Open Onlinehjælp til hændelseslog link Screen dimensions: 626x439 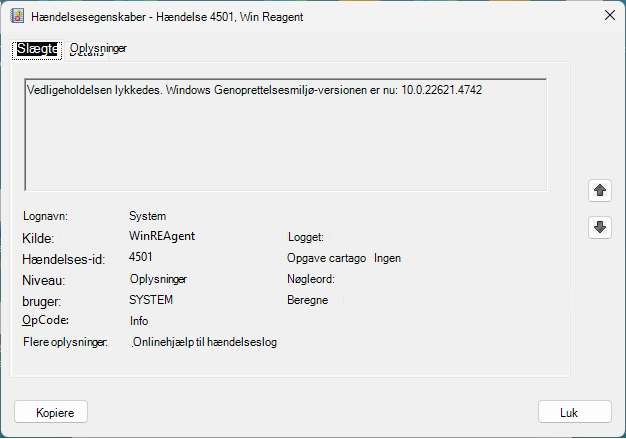[204, 342]
